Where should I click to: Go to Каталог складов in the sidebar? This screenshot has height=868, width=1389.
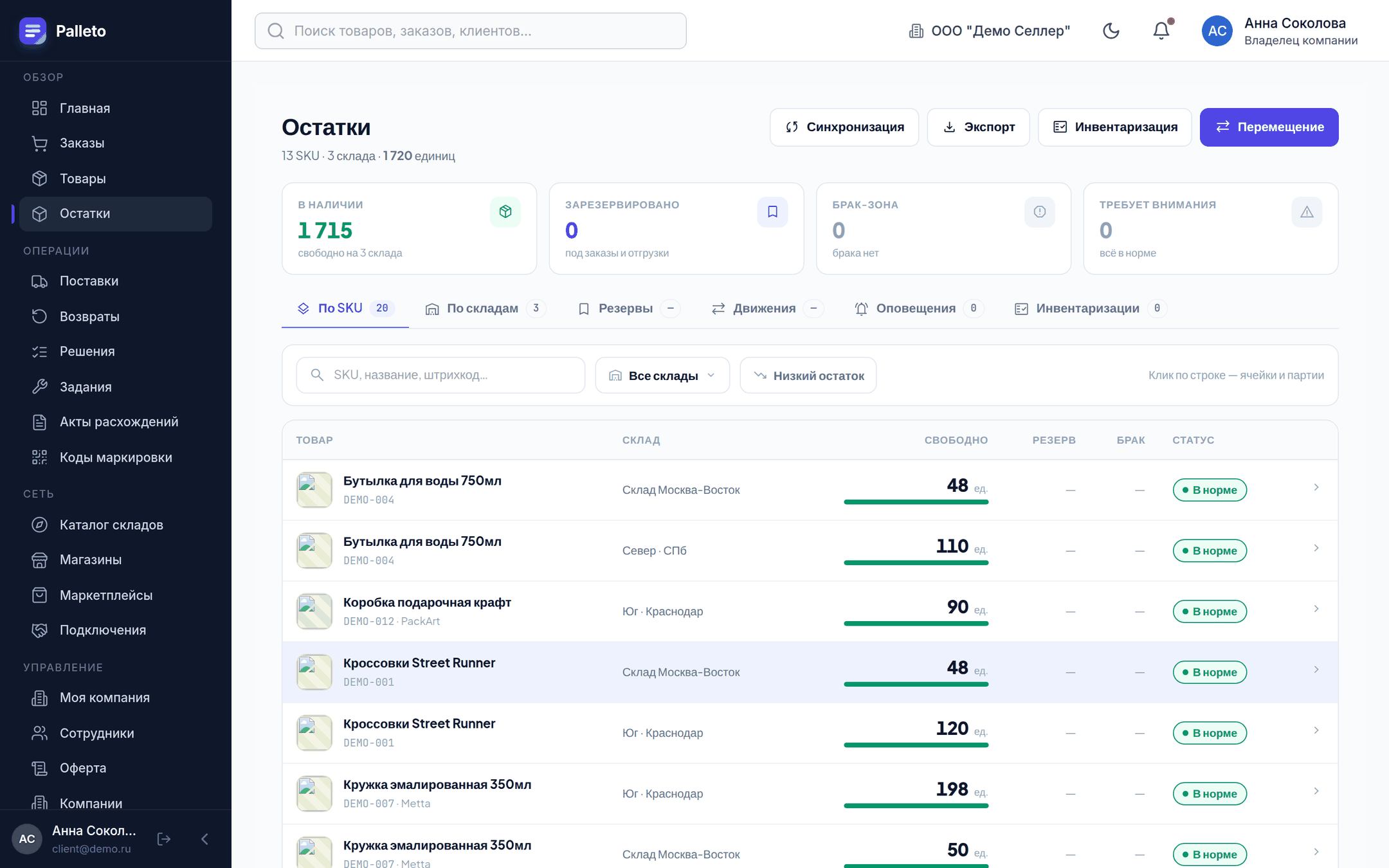point(116,525)
